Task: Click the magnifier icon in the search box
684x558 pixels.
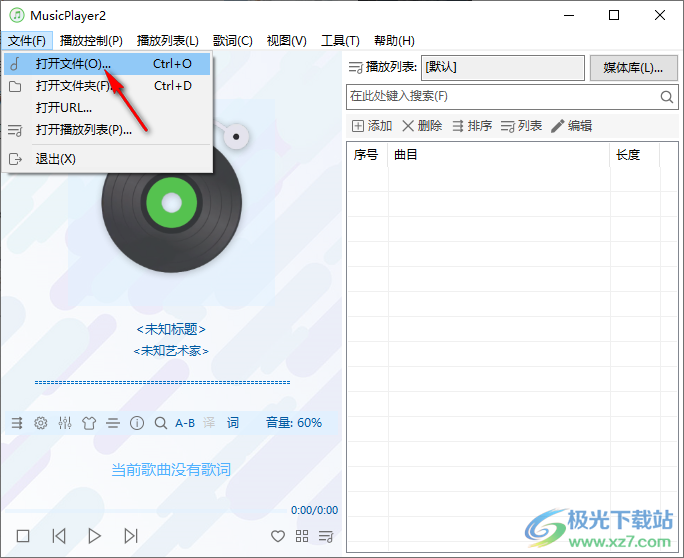Action: tap(667, 97)
